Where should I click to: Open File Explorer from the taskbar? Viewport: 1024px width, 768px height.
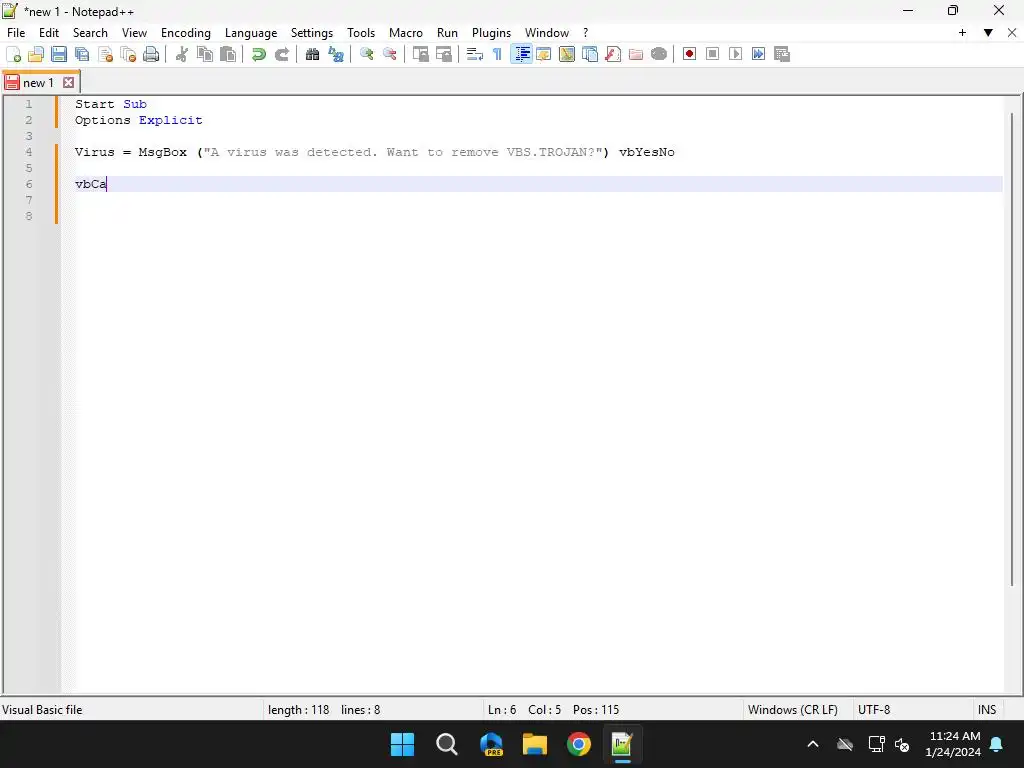click(534, 744)
